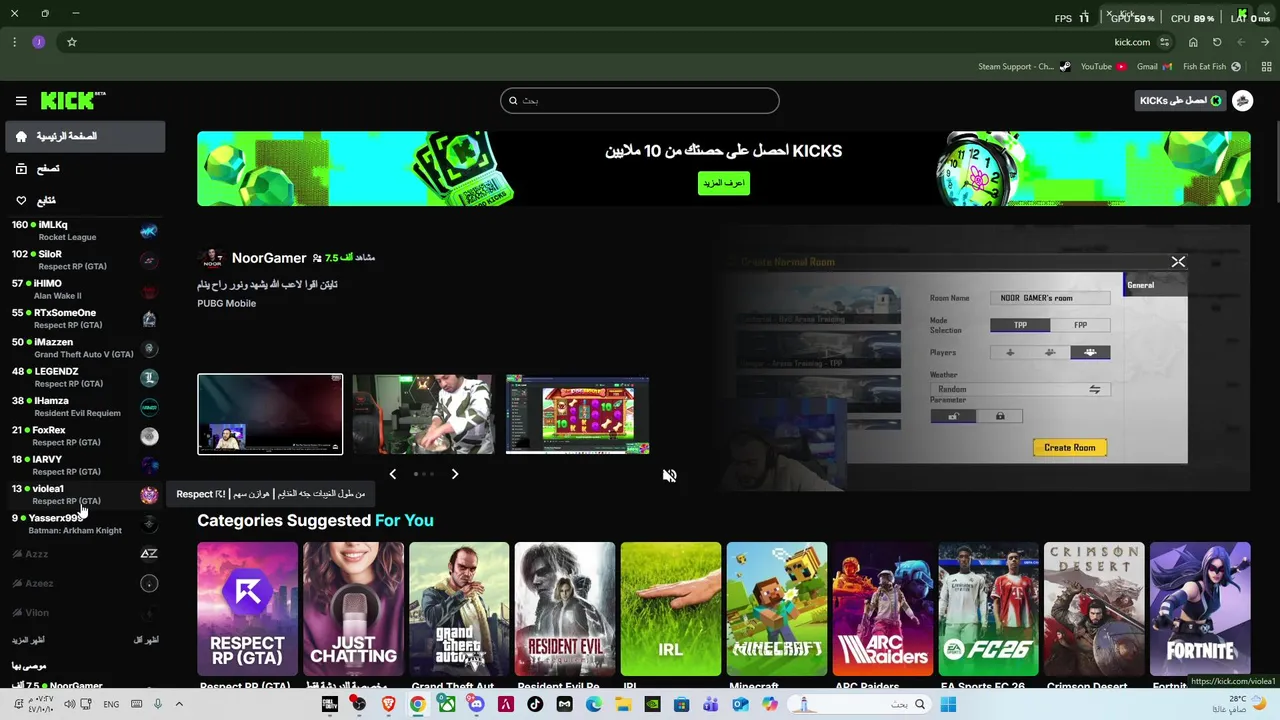Screen dimensions: 1280x720
Task: Open Steam Support bookmark
Action: tap(1023, 67)
